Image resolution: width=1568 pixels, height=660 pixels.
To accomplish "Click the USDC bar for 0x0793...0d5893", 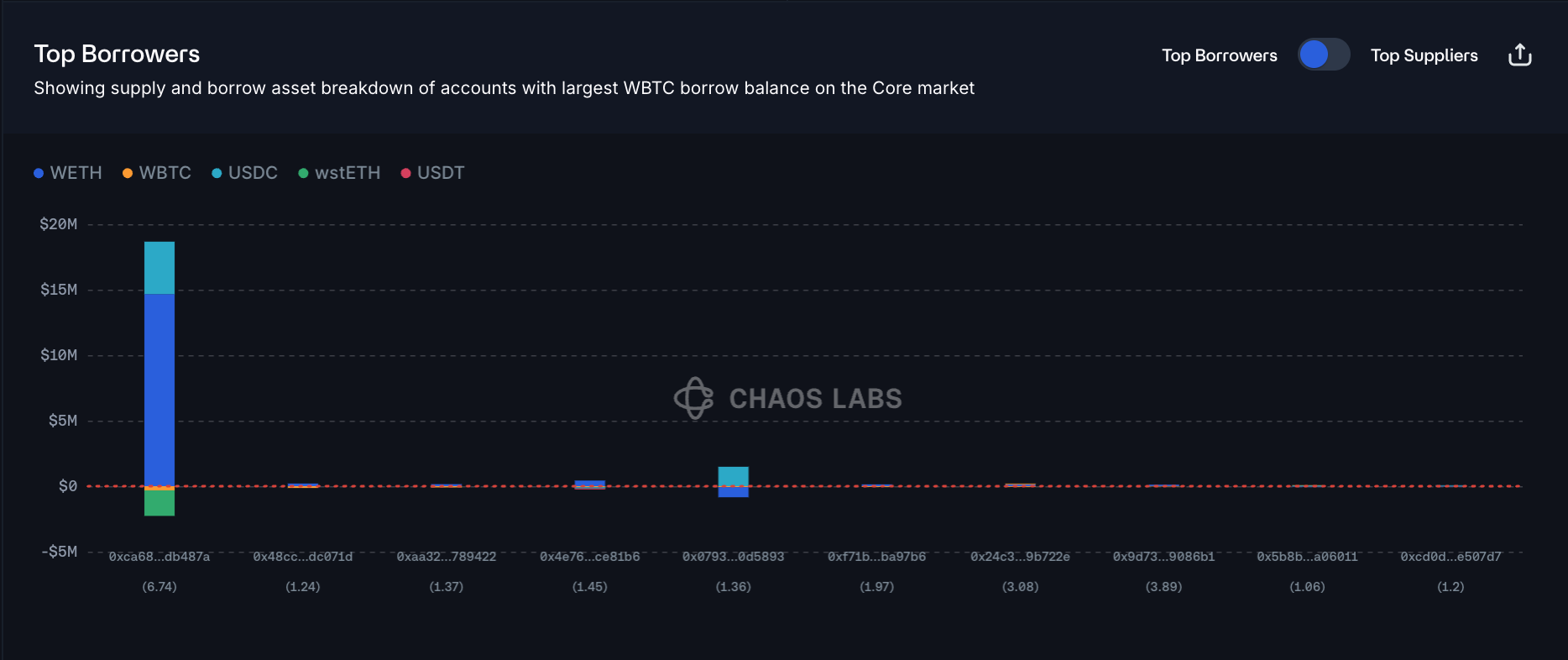I will pyautogui.click(x=734, y=476).
